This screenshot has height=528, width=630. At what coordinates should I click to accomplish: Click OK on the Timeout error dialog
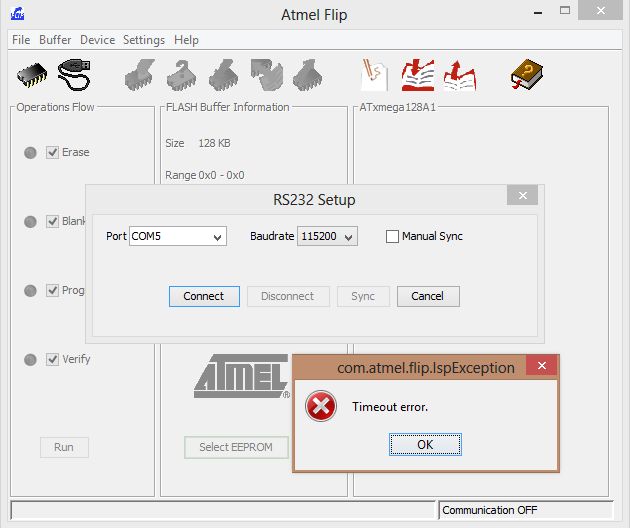[x=425, y=444]
